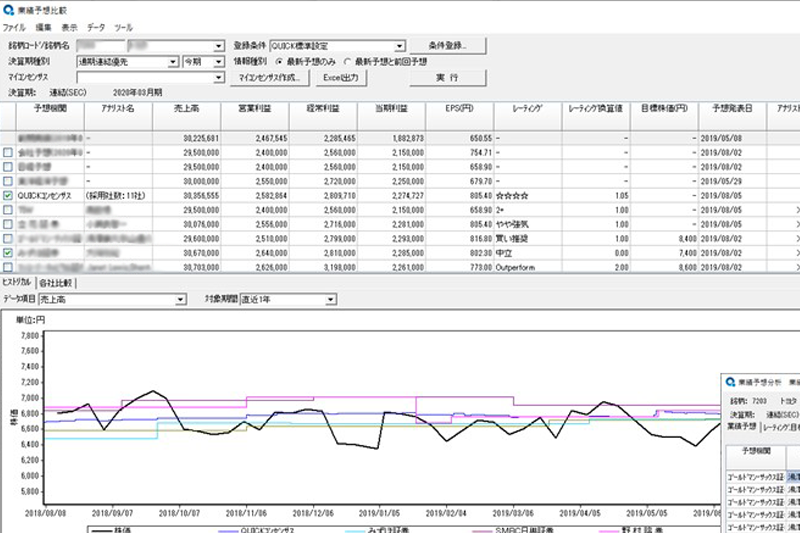Click the 2019/05/29 date cell

[x=732, y=181]
